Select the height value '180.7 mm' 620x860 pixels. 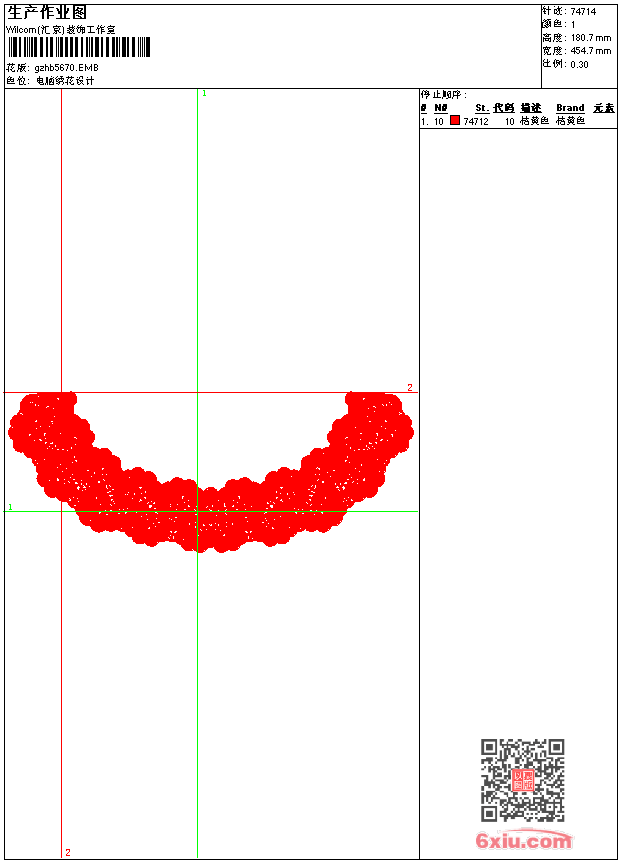coord(591,38)
